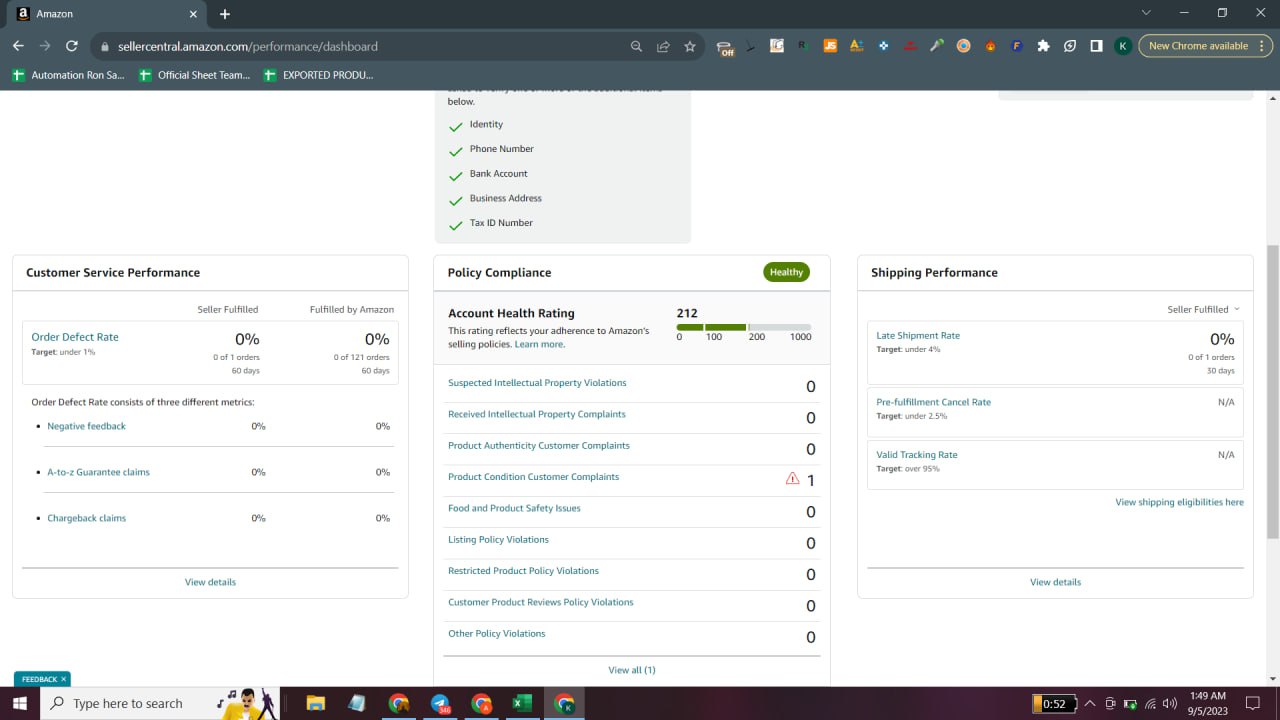Image resolution: width=1280 pixels, height=720 pixels.
Task: Click the page's vertical scrollbar thumb
Action: point(1273,393)
